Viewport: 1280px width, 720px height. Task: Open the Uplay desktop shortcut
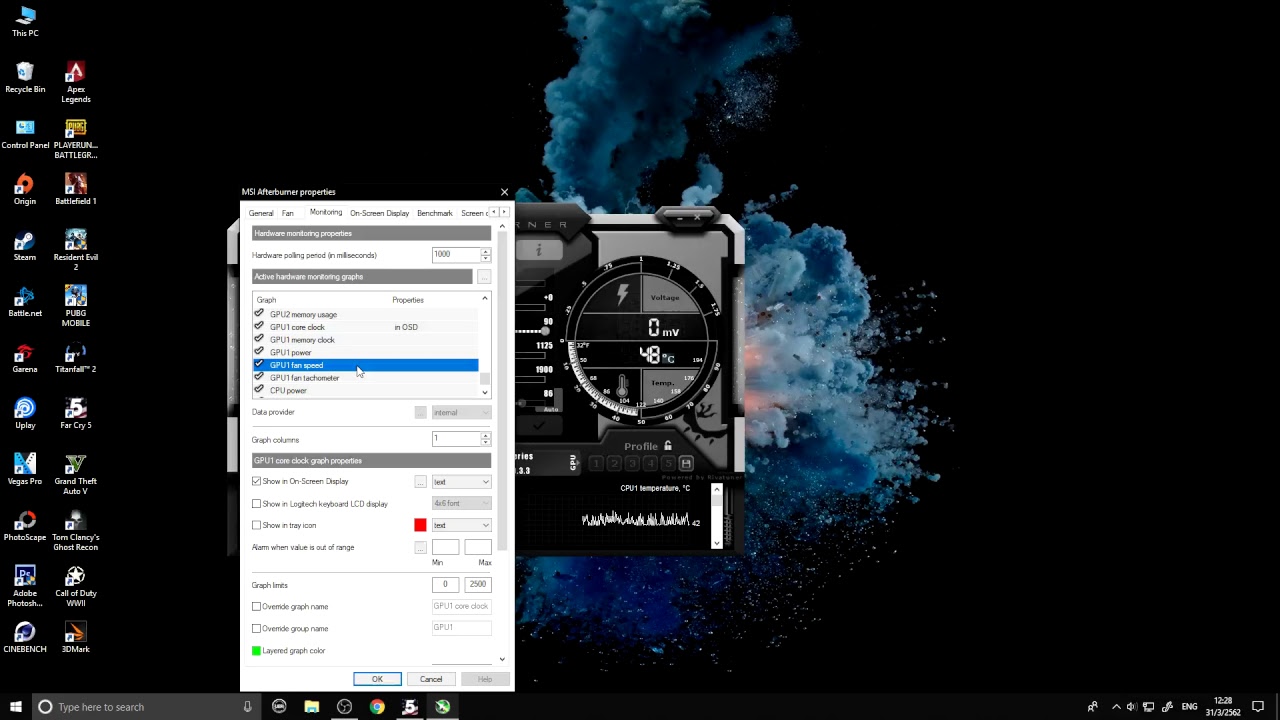coord(25,414)
